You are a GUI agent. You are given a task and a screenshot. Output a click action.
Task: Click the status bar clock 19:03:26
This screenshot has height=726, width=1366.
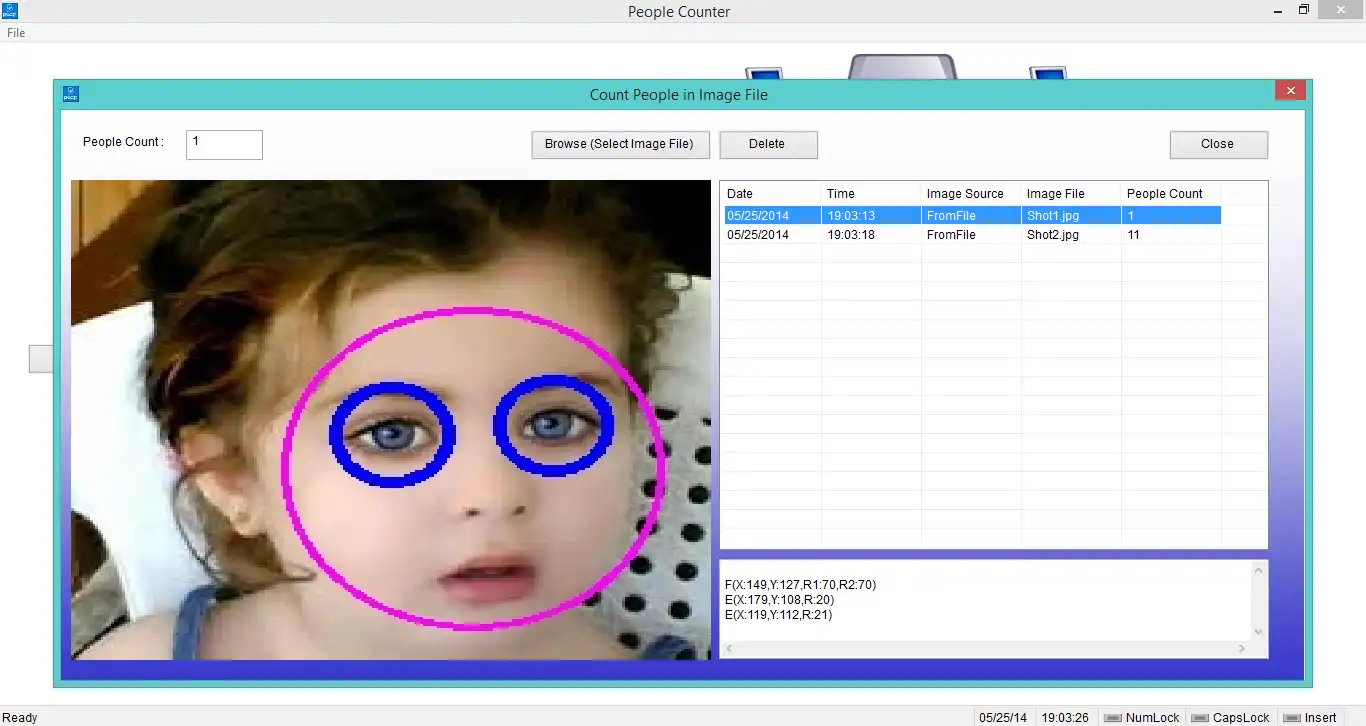pyautogui.click(x=1064, y=718)
